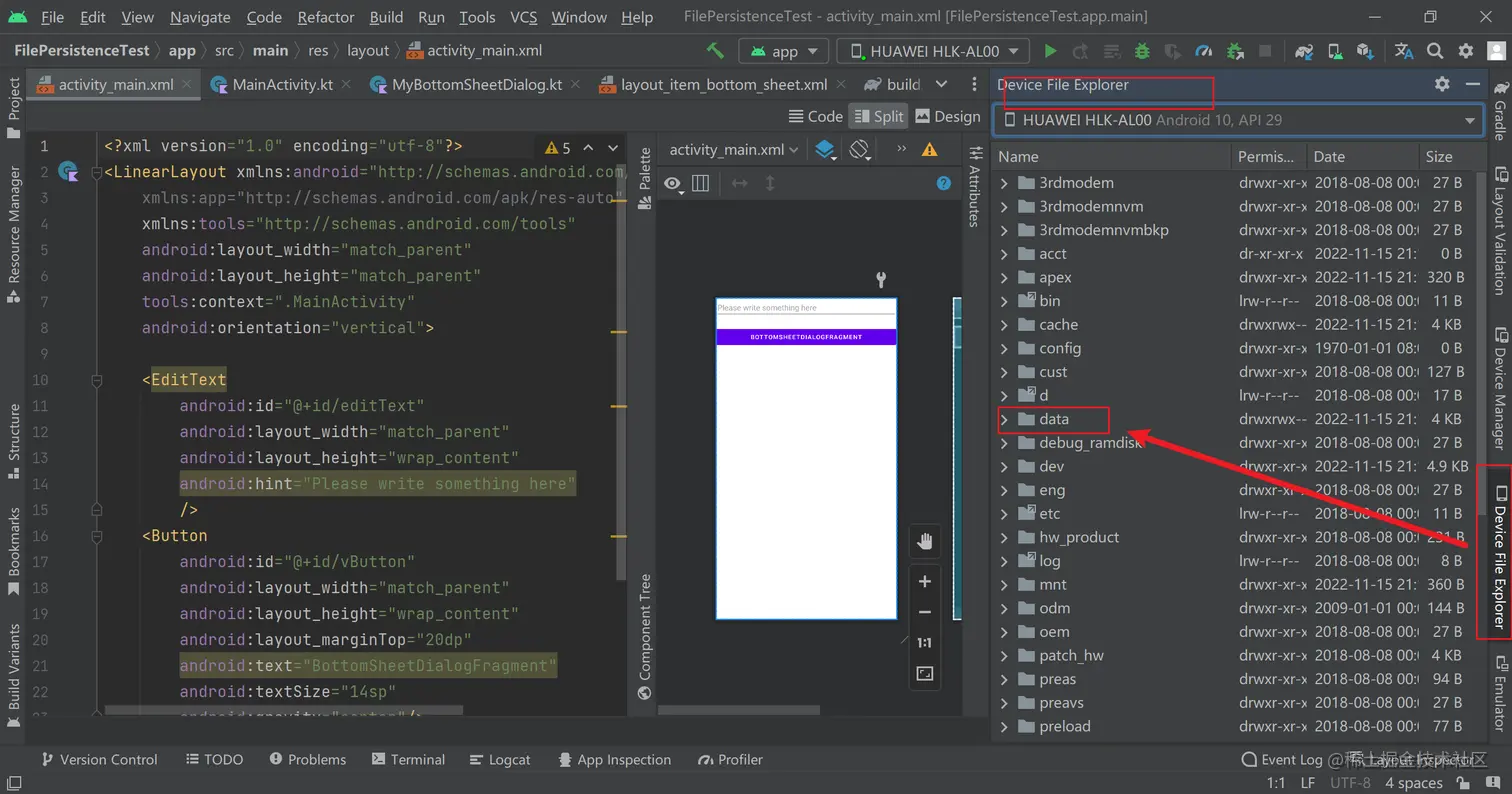Open design surface layers selector

[825, 150]
